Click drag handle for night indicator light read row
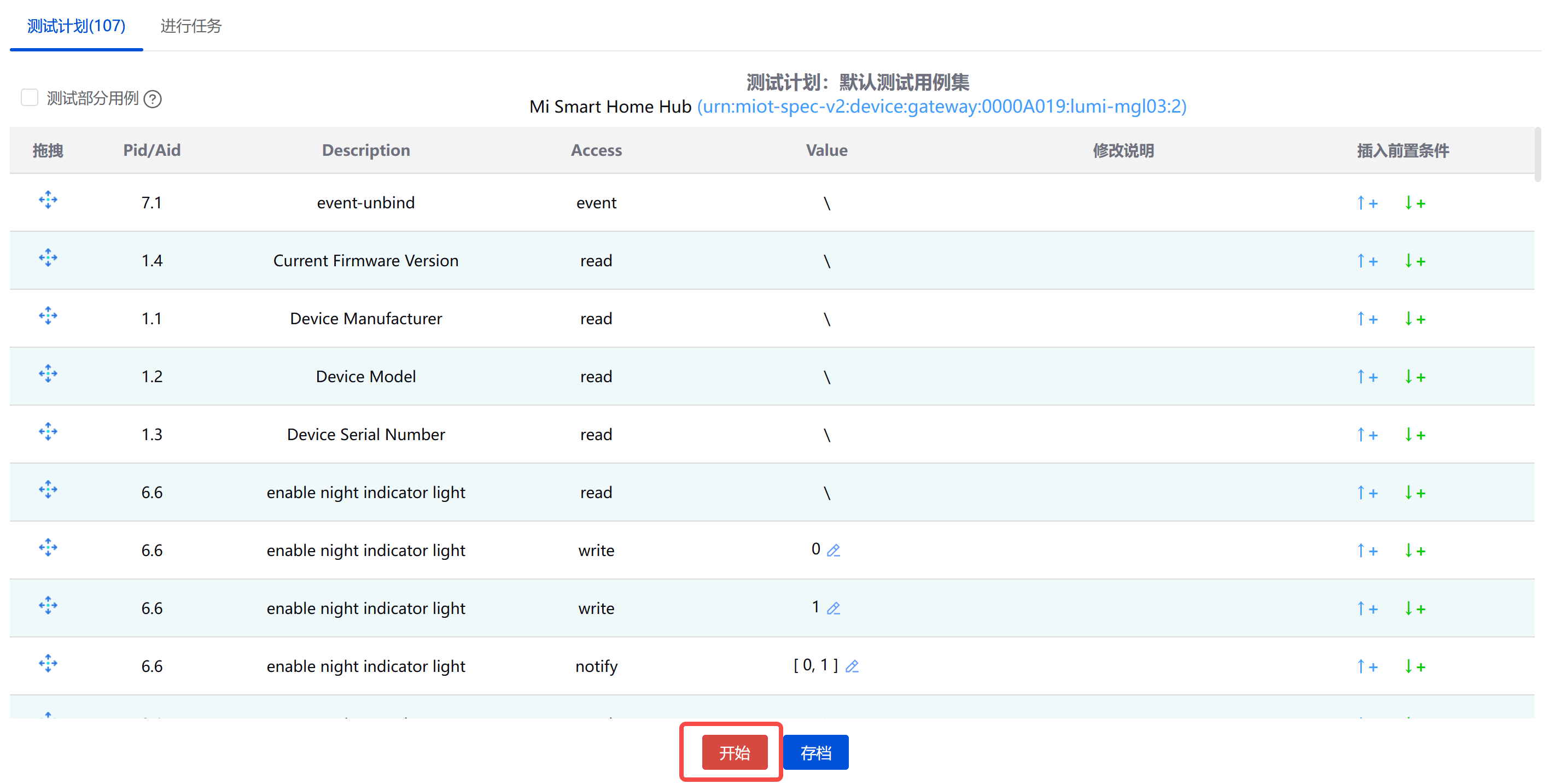This screenshot has width=1550, height=784. [48, 490]
